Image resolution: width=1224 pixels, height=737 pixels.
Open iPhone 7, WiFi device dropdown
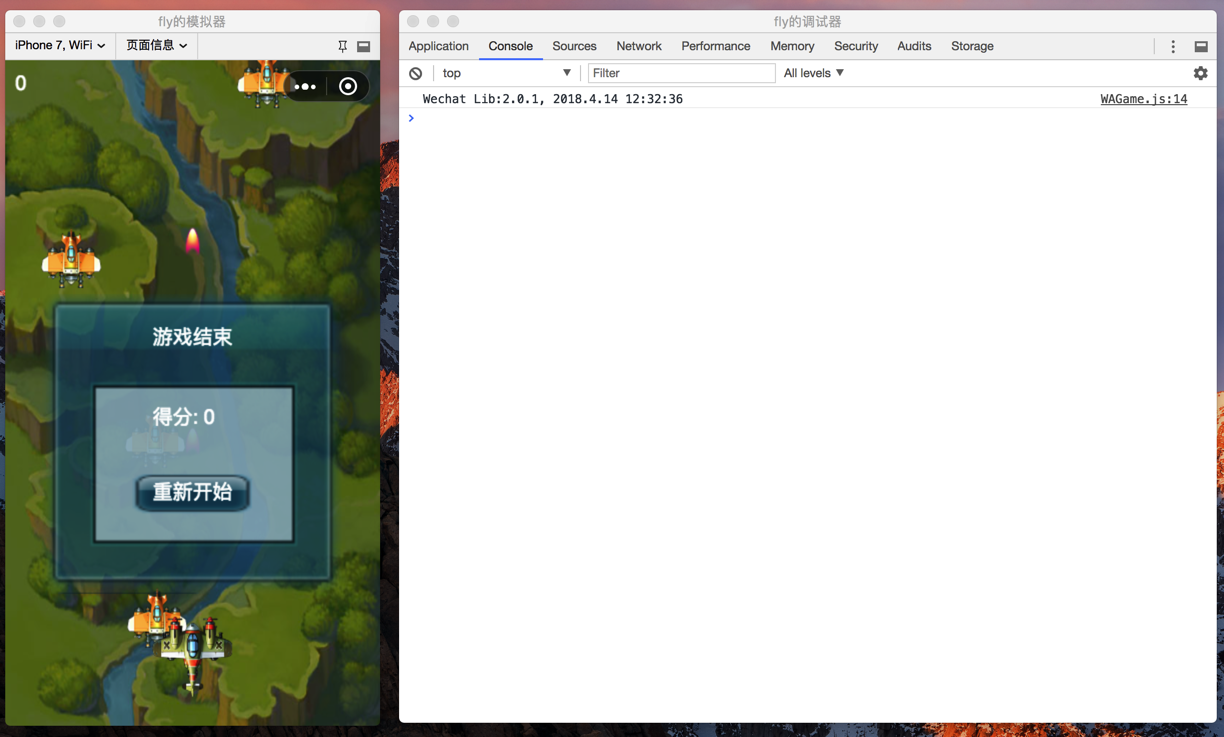[x=60, y=45]
